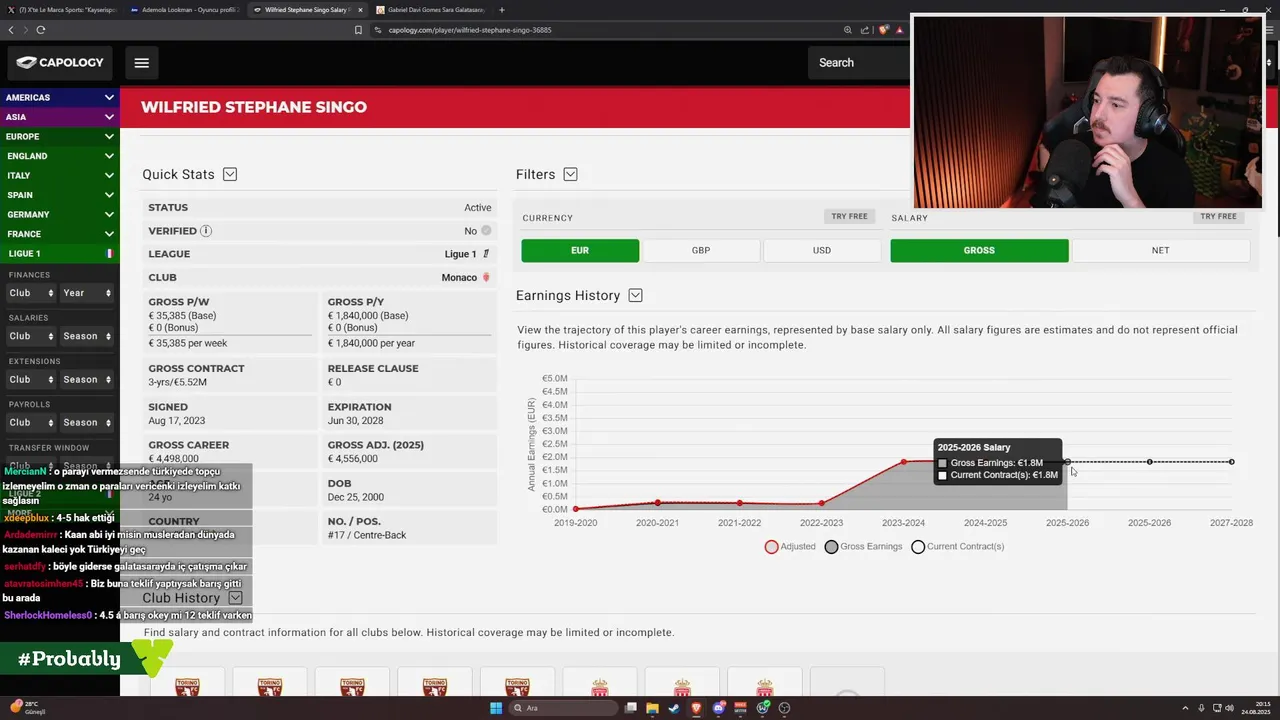Collapse the Filters section
The width and height of the screenshot is (1280, 720).
click(x=570, y=174)
